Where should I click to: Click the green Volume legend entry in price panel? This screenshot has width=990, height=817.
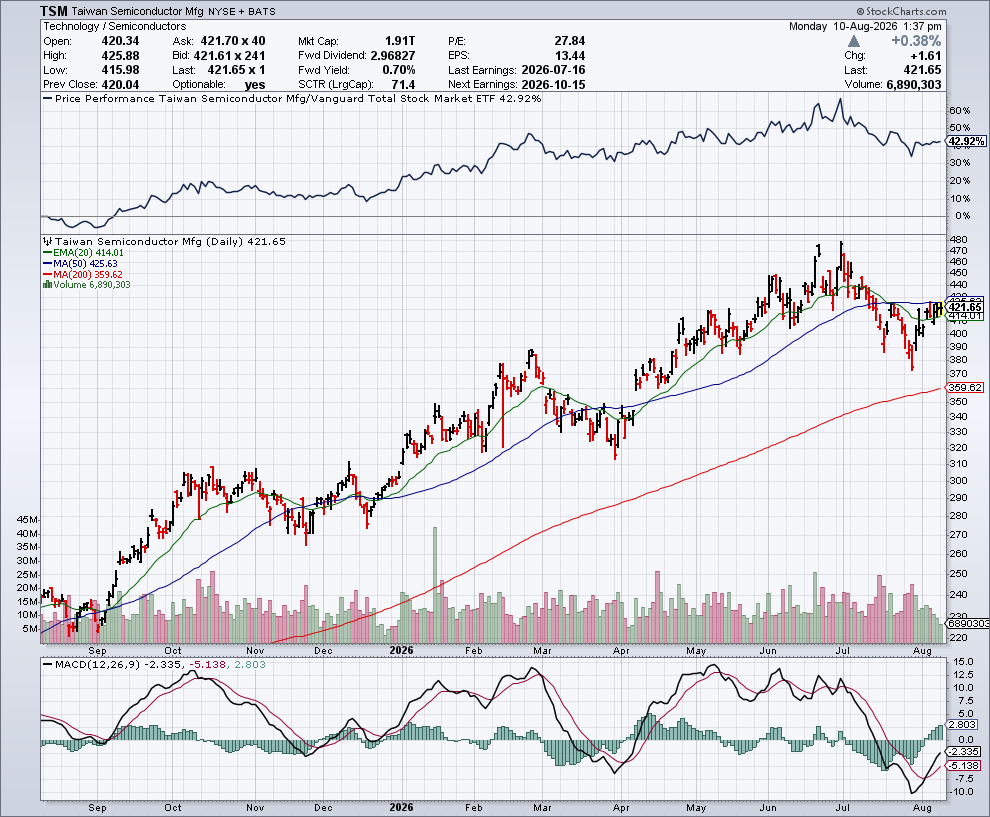point(86,285)
